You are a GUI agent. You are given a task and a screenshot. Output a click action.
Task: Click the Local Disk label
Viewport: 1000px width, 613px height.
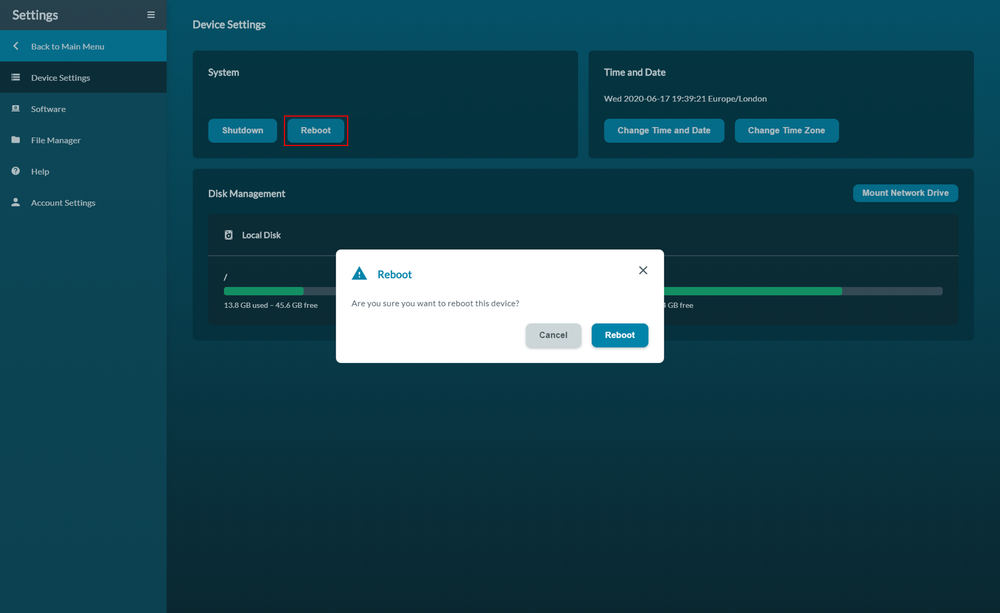pos(261,235)
